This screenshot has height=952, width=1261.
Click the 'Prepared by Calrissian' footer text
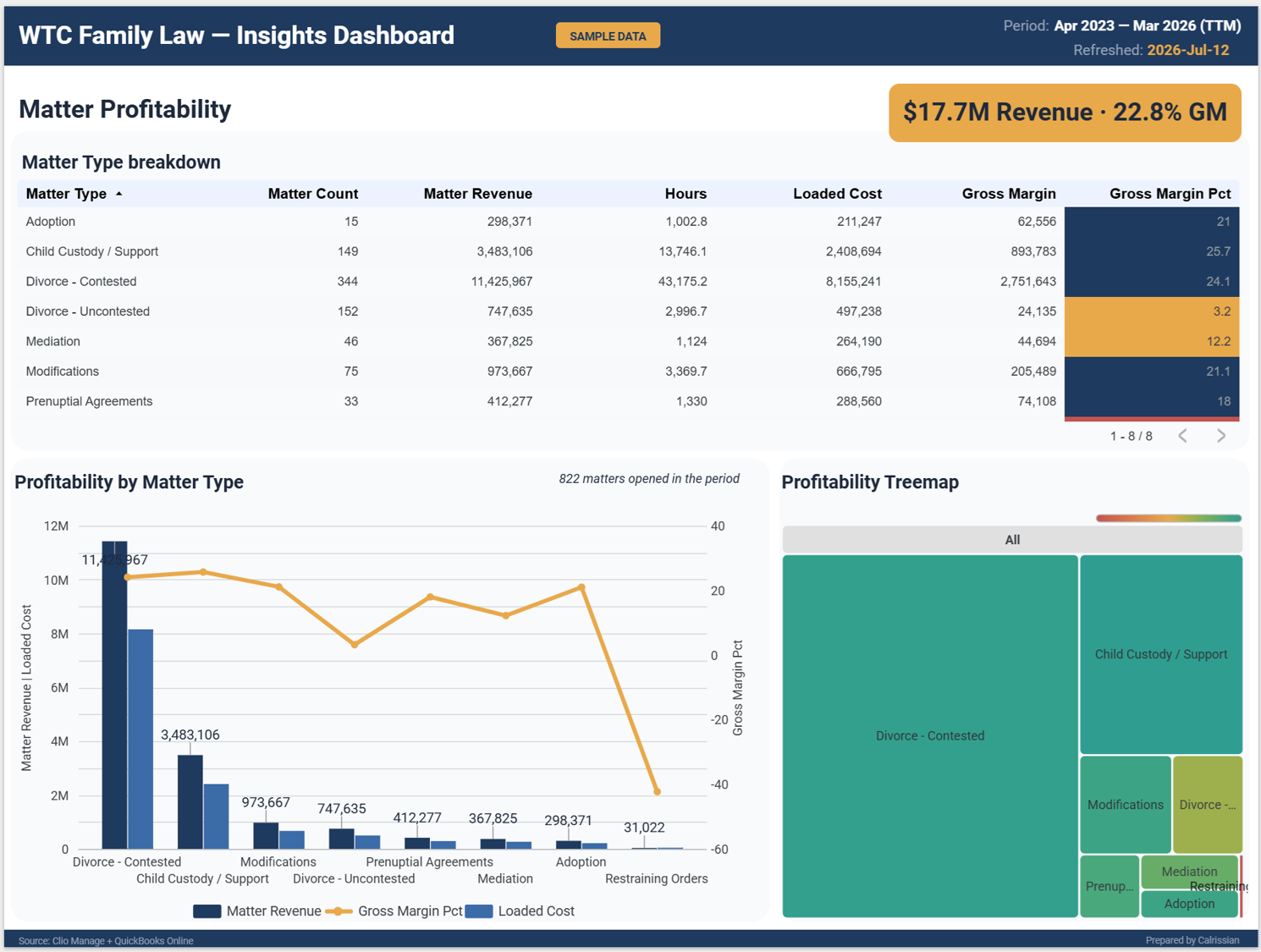click(1192, 940)
